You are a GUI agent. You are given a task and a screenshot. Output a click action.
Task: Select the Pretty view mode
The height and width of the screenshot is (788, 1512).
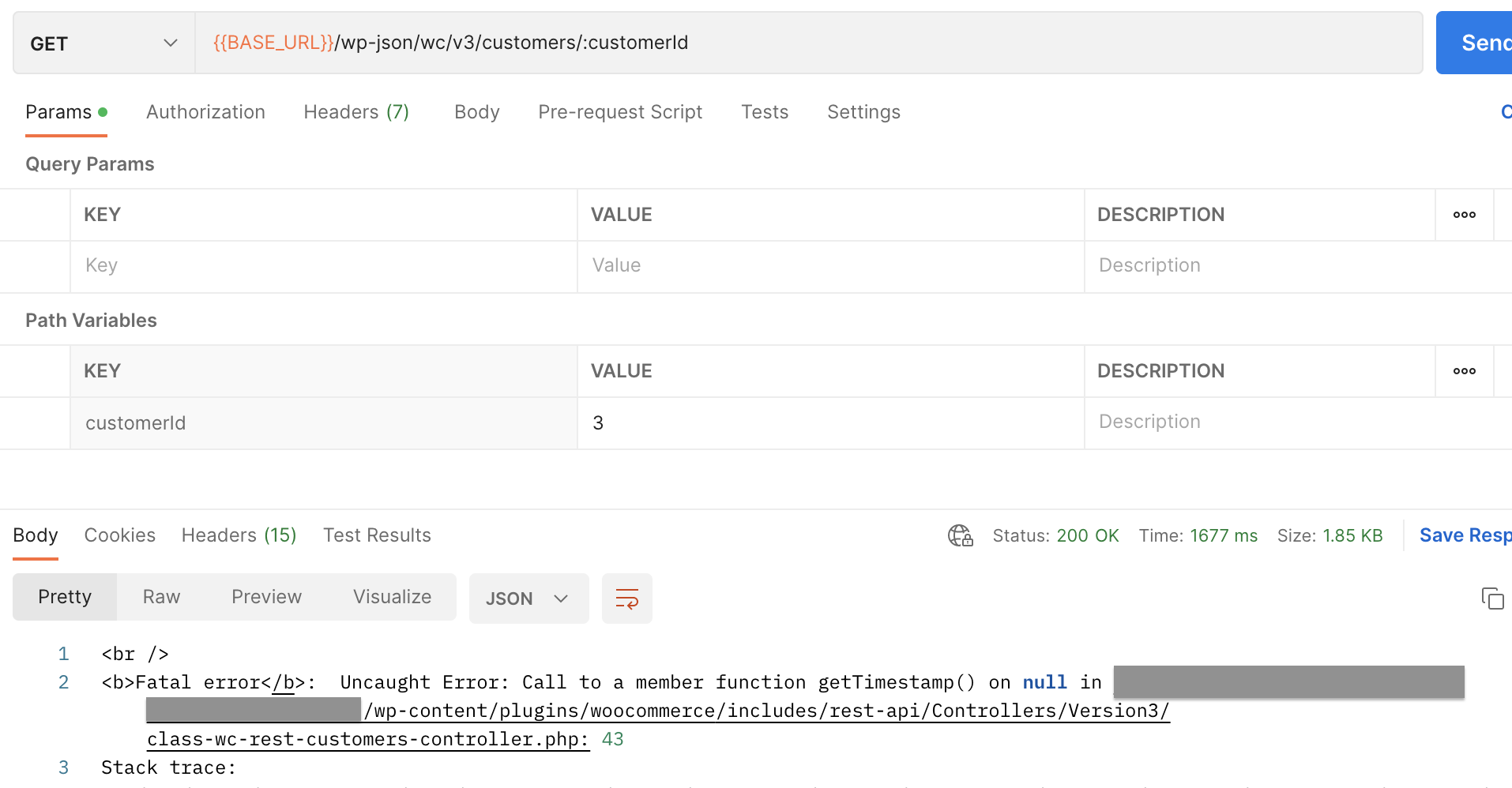pos(65,597)
